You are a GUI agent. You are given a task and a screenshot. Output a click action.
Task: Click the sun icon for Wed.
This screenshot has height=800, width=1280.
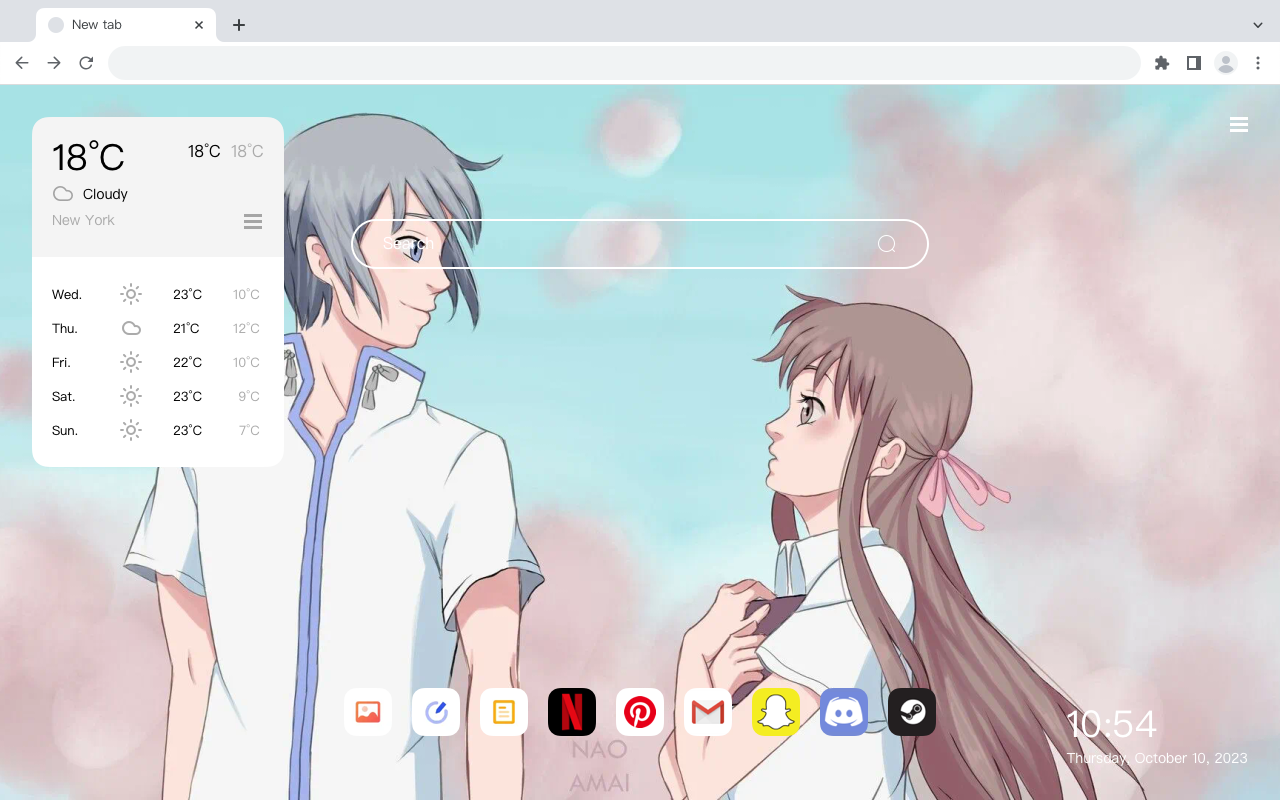point(131,294)
